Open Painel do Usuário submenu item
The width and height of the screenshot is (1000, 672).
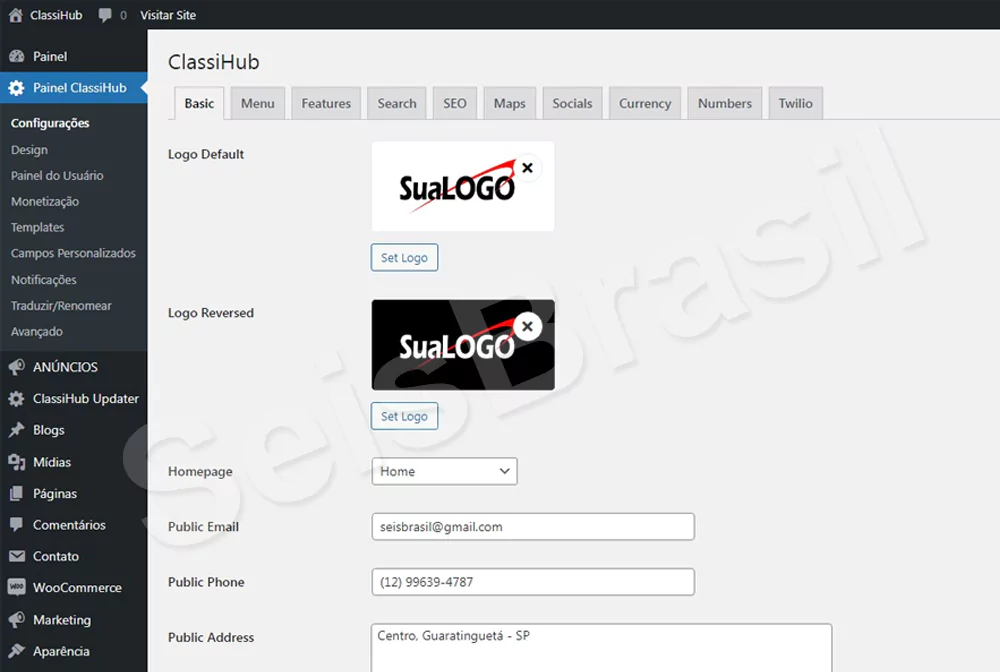pos(57,175)
